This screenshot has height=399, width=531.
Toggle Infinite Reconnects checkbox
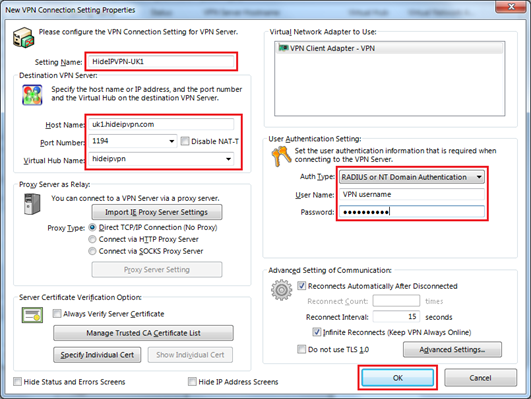(317, 332)
